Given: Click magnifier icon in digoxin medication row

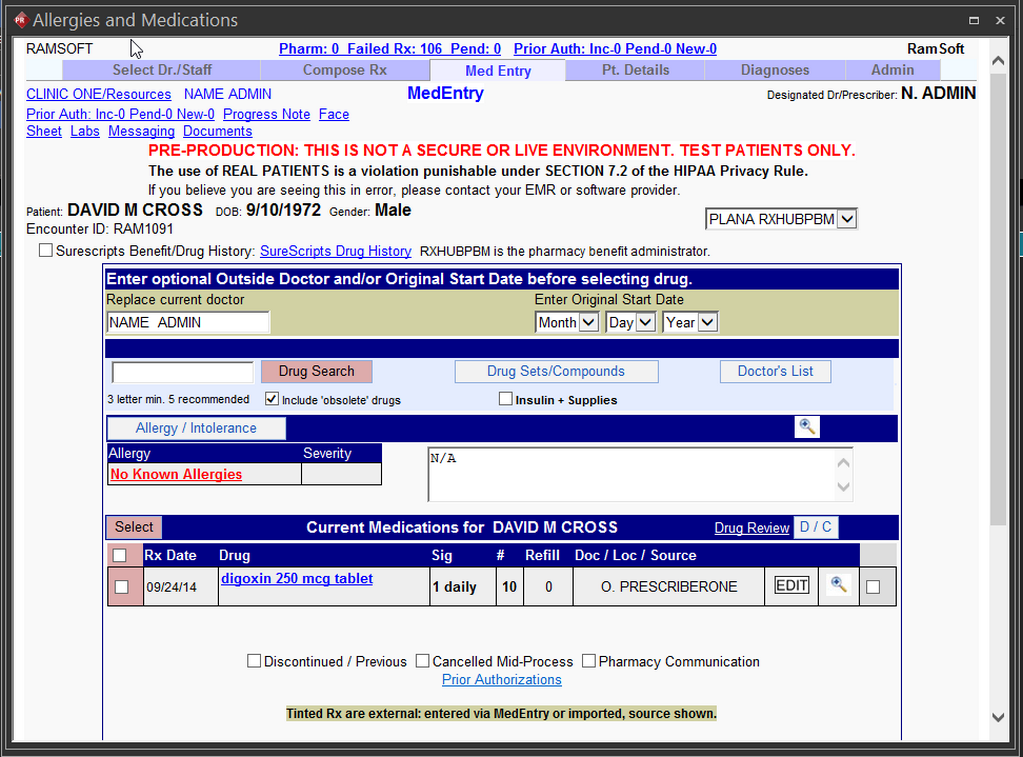Looking at the screenshot, I should click(x=838, y=585).
